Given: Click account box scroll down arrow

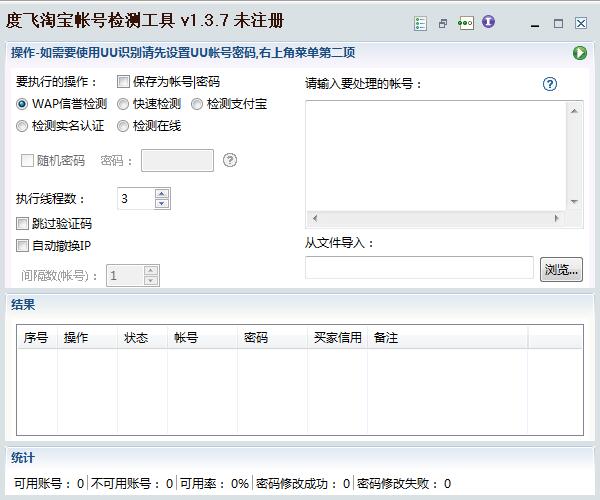Looking at the screenshot, I should click(574, 201).
